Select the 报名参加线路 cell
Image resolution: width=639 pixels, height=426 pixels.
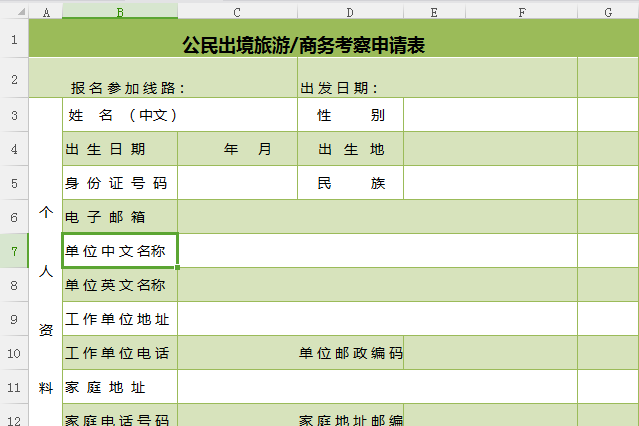click(128, 88)
